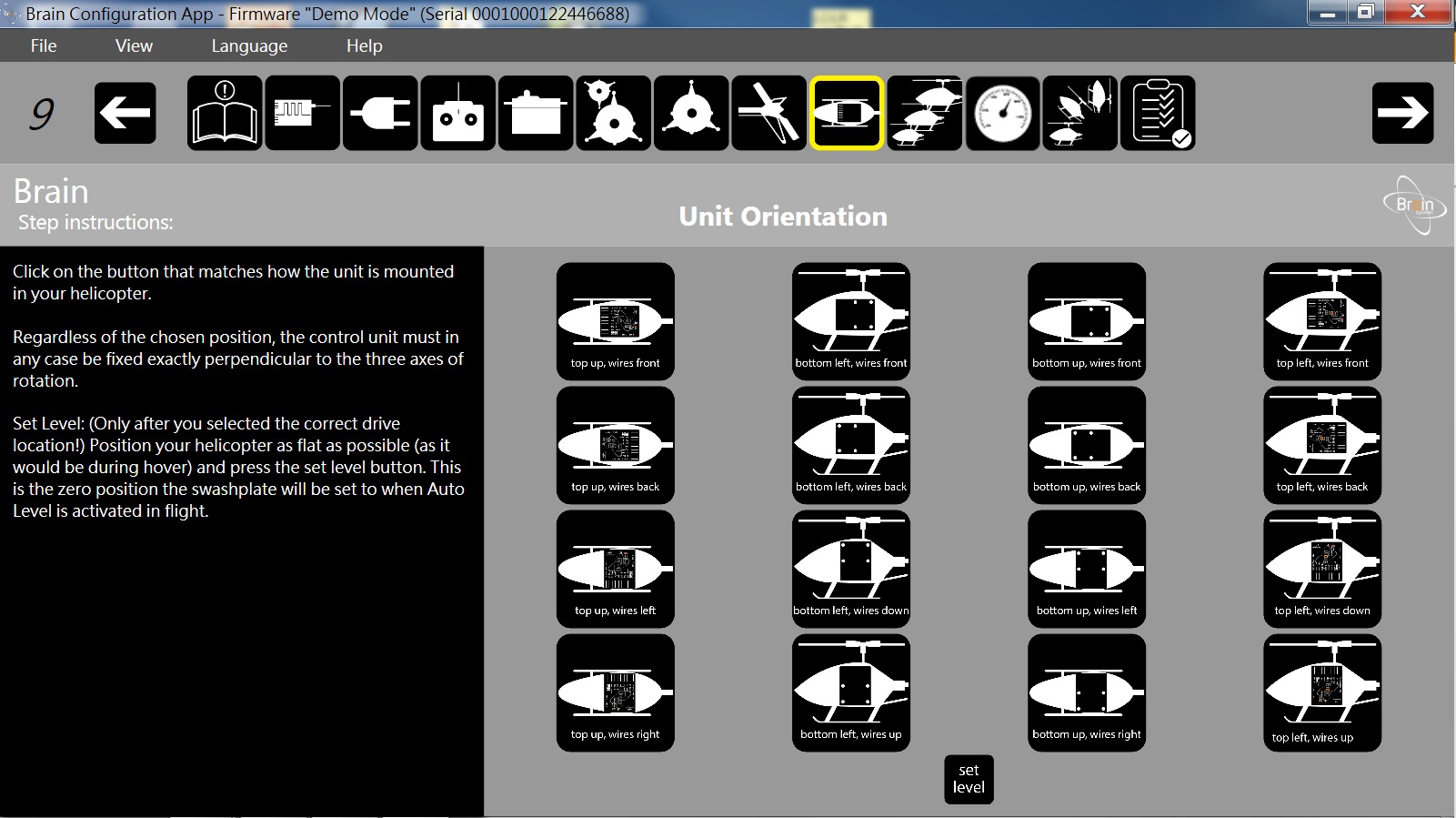Set orientation to 'top left, wires front'
The image size is (1456, 818).
[x=1322, y=321]
